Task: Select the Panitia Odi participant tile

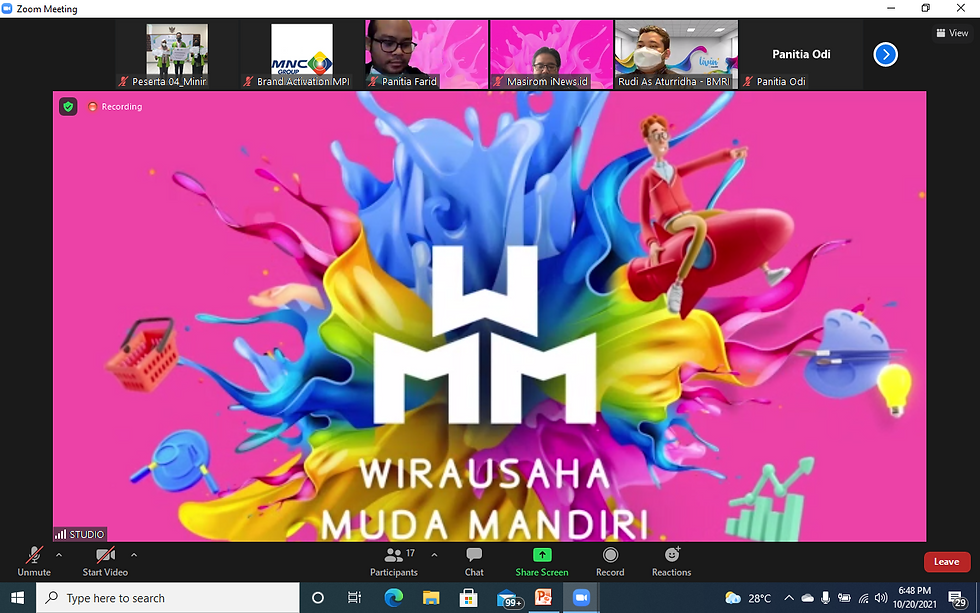Action: coord(801,54)
